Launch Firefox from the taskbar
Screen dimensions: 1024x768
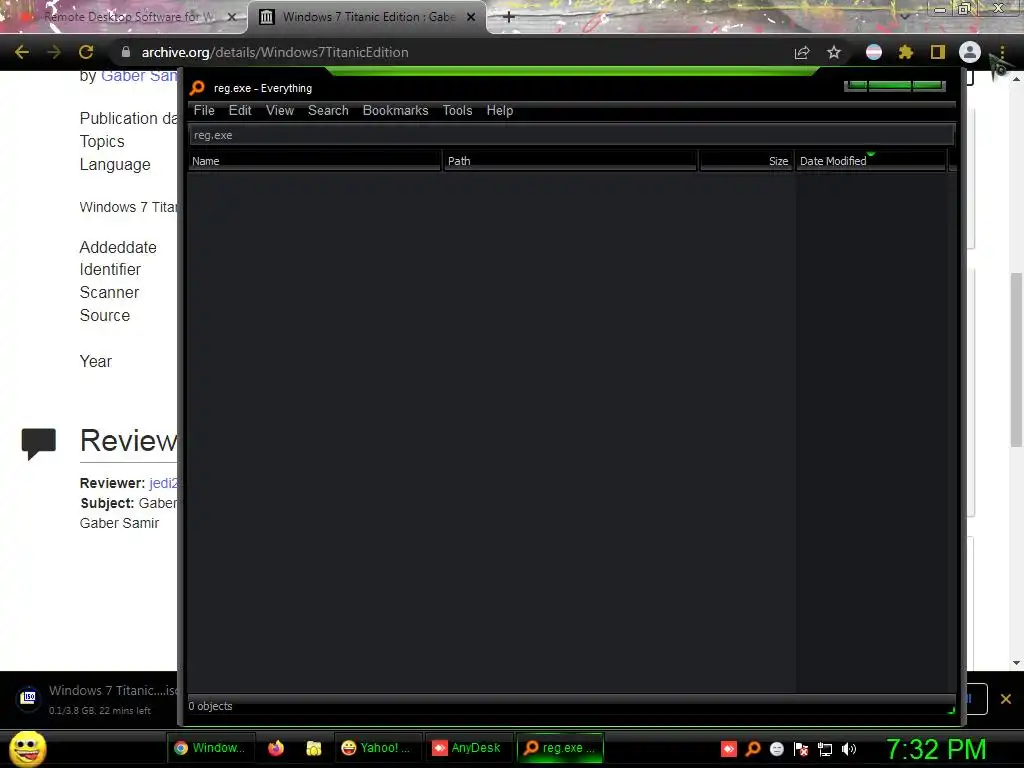tap(276, 748)
